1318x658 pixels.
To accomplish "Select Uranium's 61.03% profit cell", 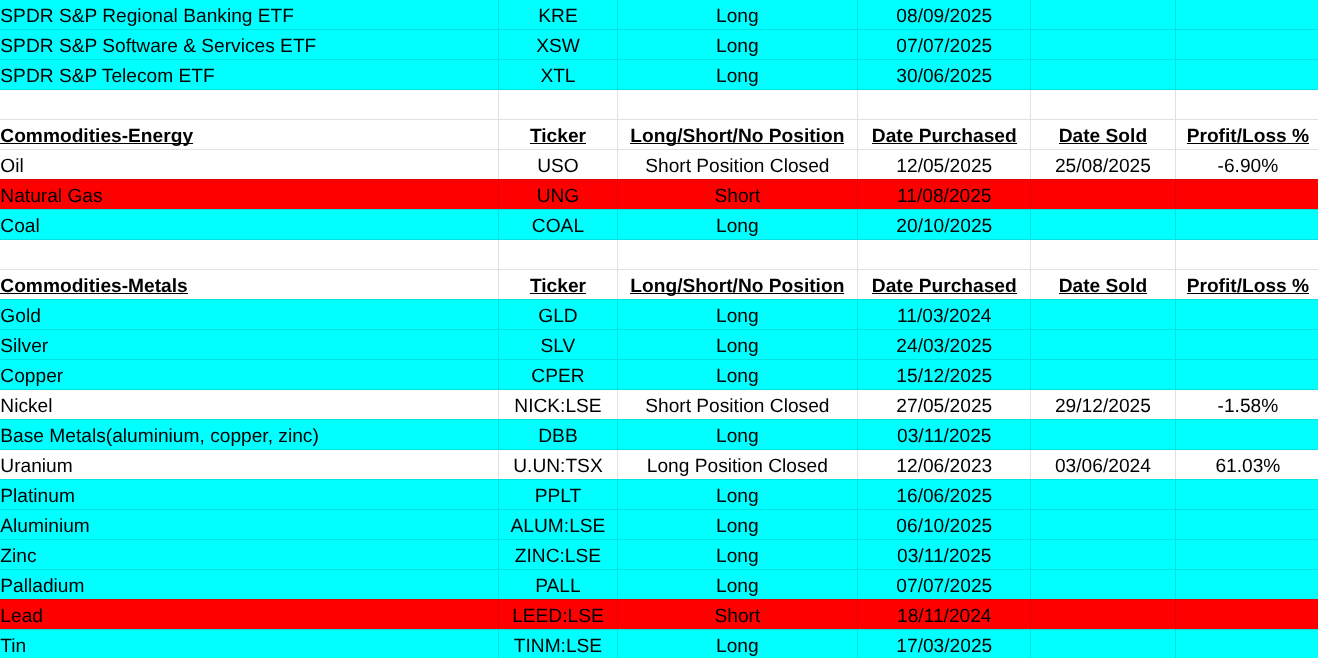I will (x=1246, y=466).
